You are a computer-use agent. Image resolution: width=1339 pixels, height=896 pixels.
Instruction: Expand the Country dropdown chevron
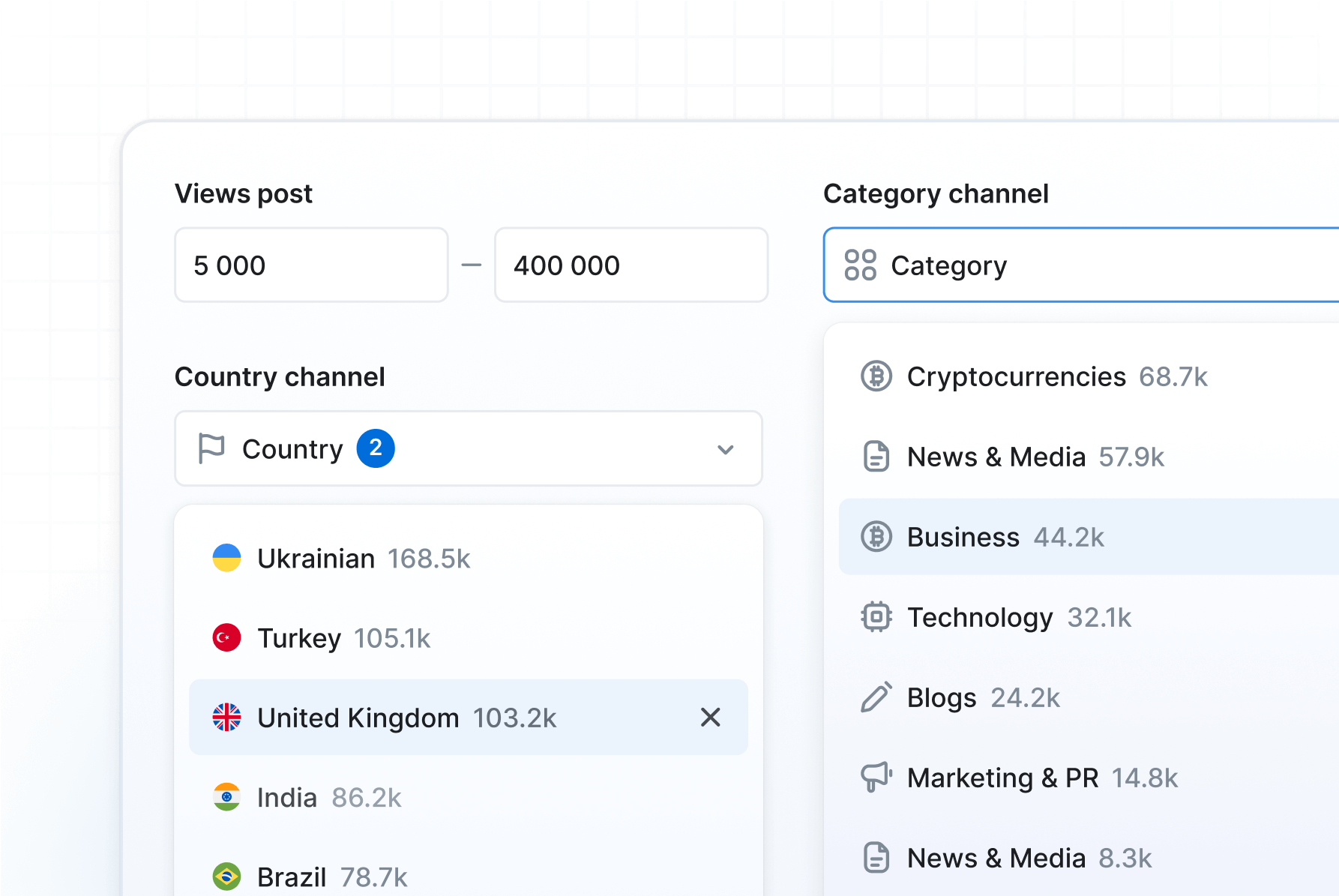pyautogui.click(x=725, y=450)
